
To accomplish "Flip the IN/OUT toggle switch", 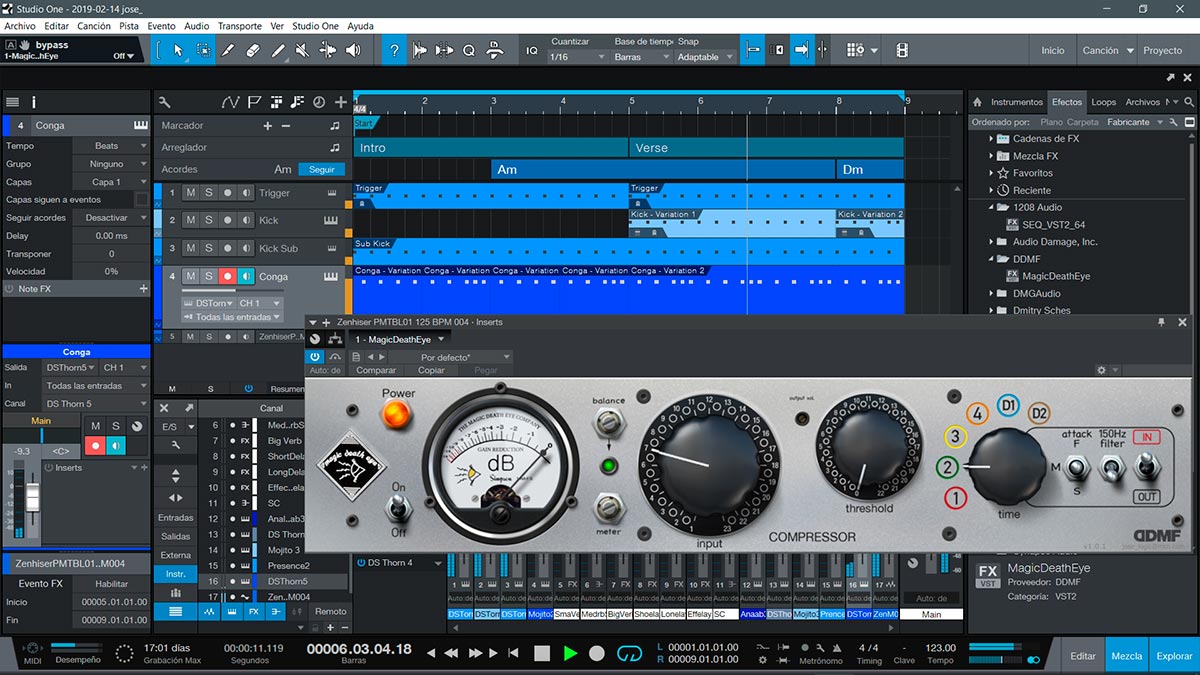I will click(1146, 466).
